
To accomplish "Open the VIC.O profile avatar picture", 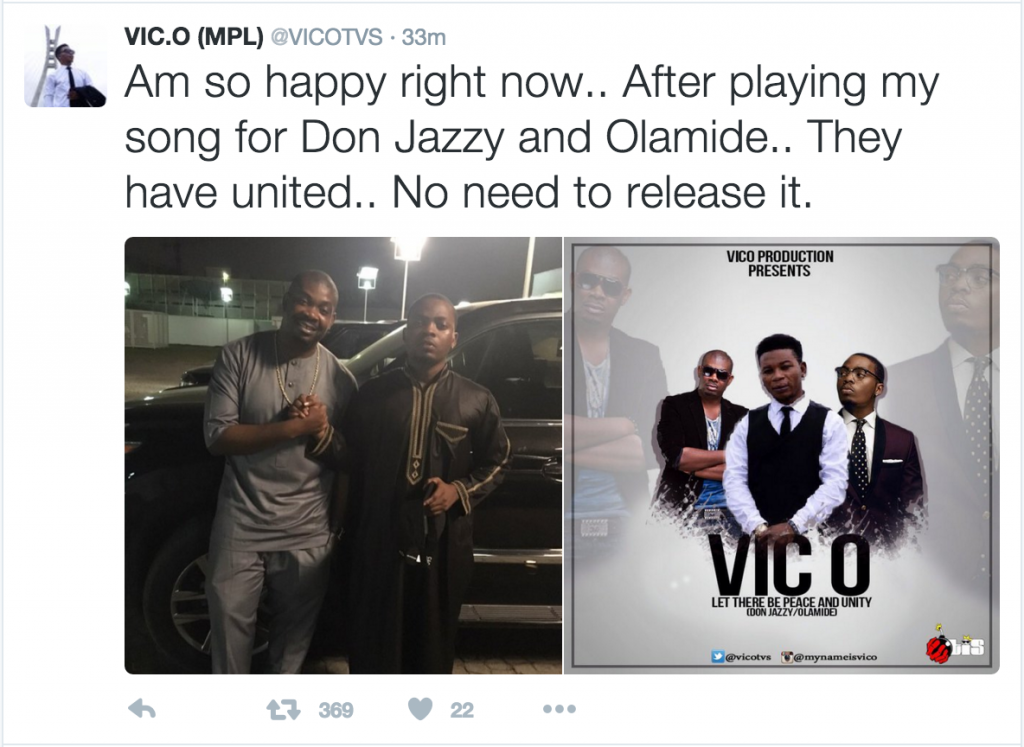I will click(65, 66).
